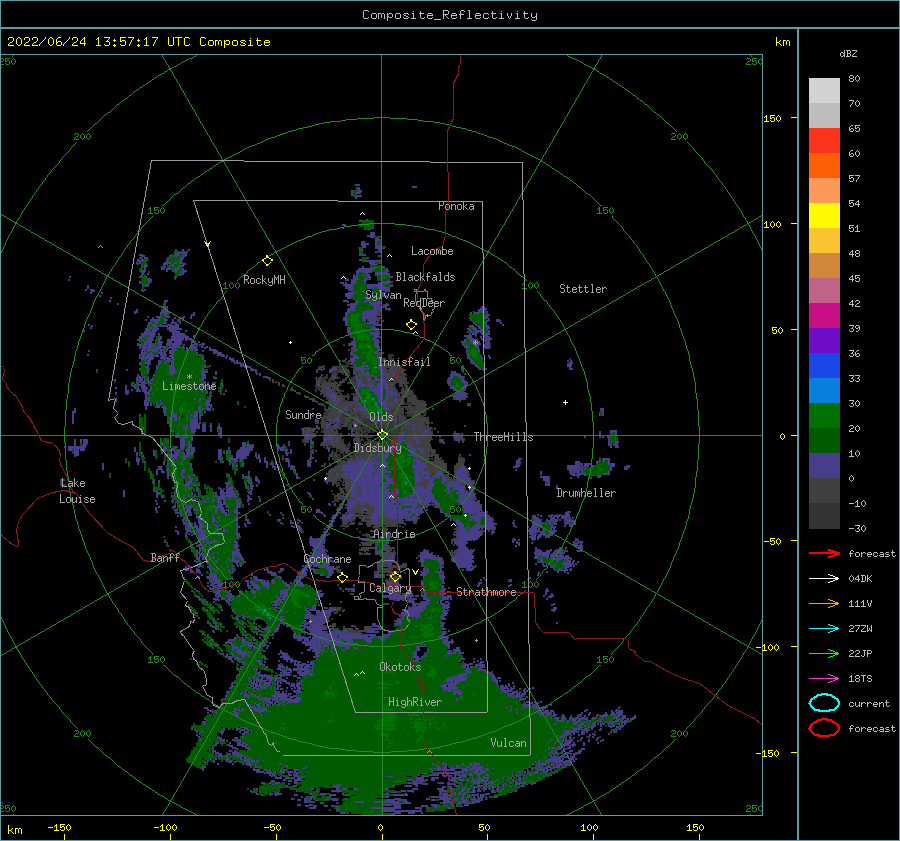Click the Olds town label
This screenshot has width=900, height=841.
pyautogui.click(x=381, y=417)
